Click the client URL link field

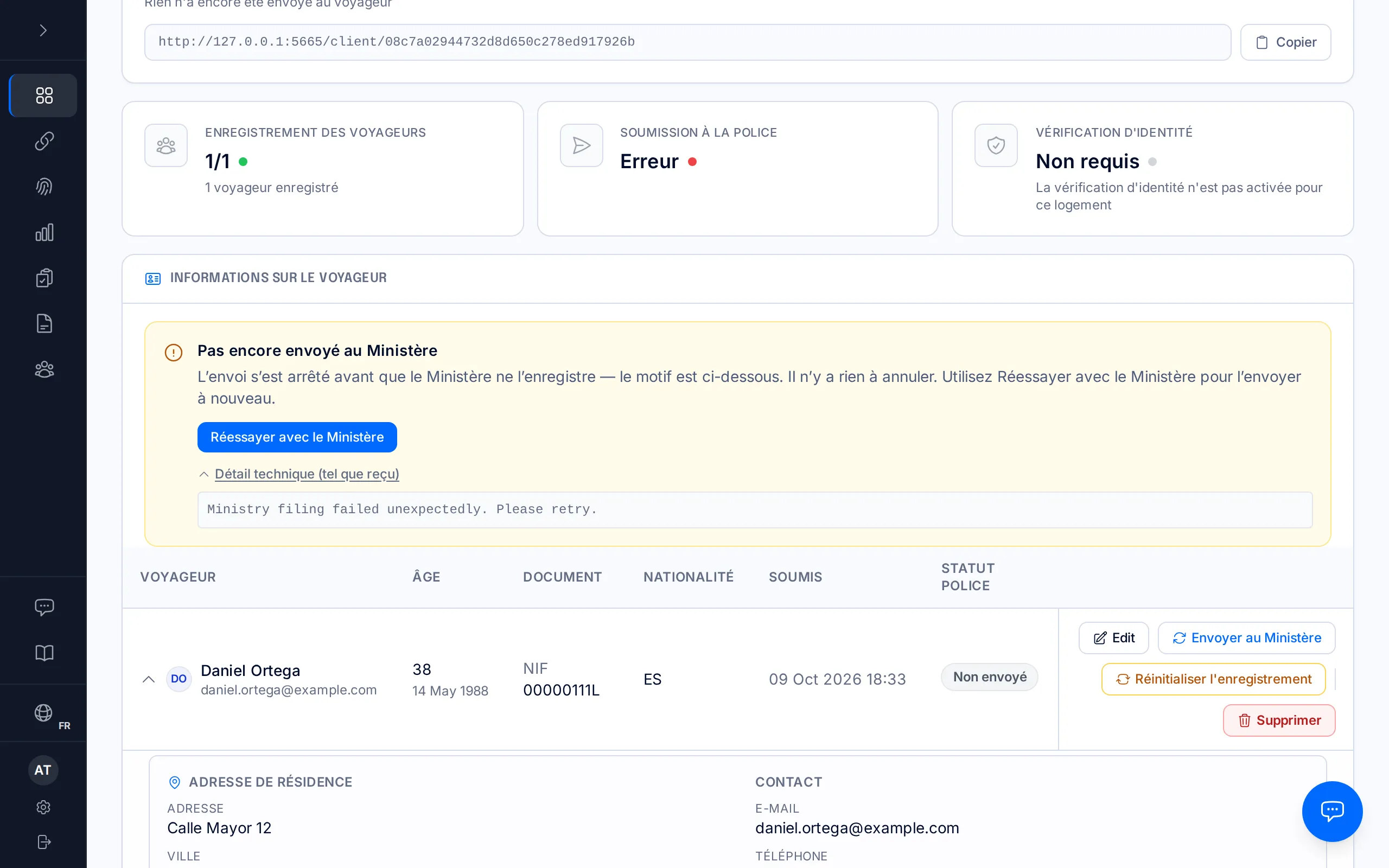[687, 42]
